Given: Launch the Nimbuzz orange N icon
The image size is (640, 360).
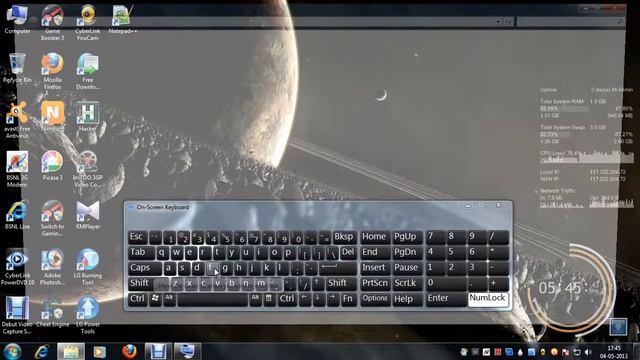Looking at the screenshot, I should (52, 116).
